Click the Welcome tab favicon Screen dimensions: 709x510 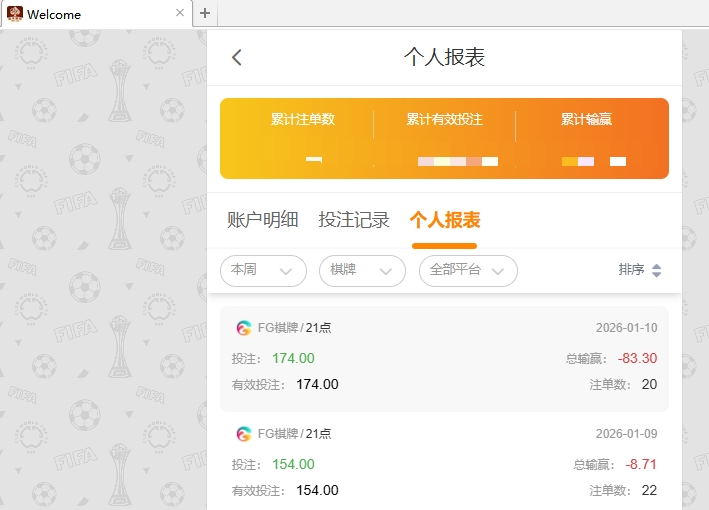pos(14,14)
